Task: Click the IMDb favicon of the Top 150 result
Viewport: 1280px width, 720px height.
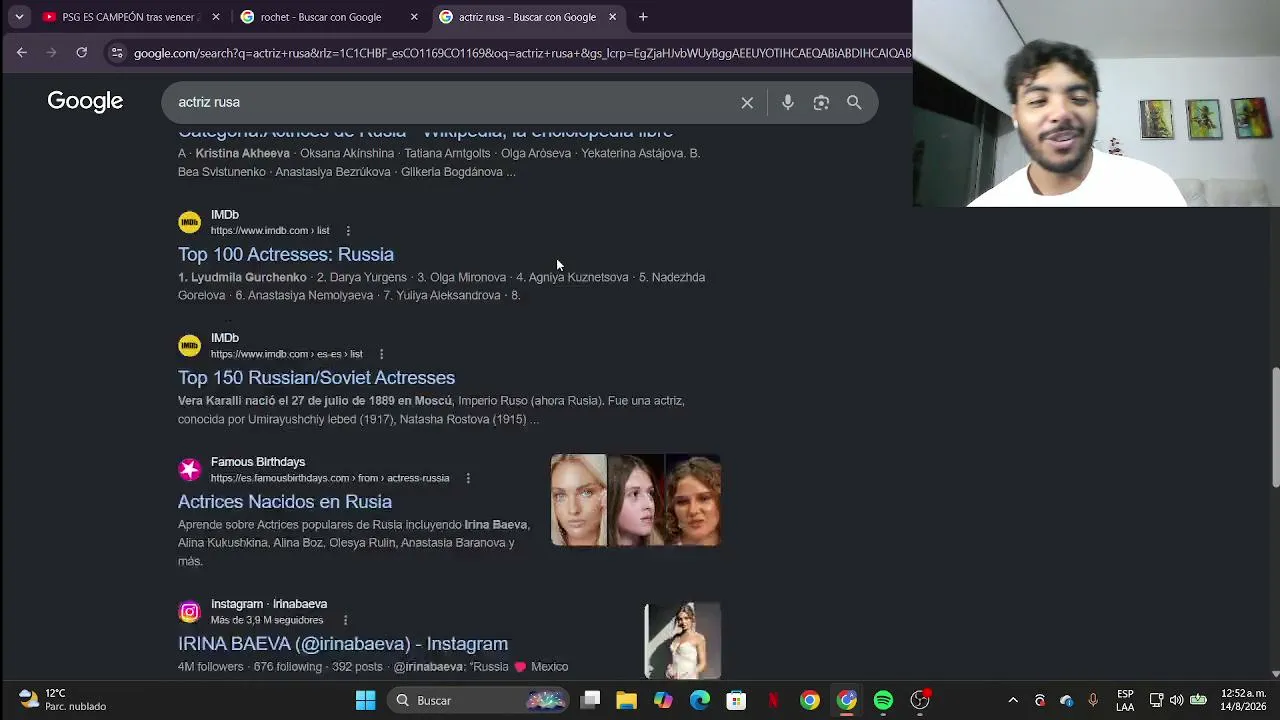Action: pyautogui.click(x=189, y=345)
